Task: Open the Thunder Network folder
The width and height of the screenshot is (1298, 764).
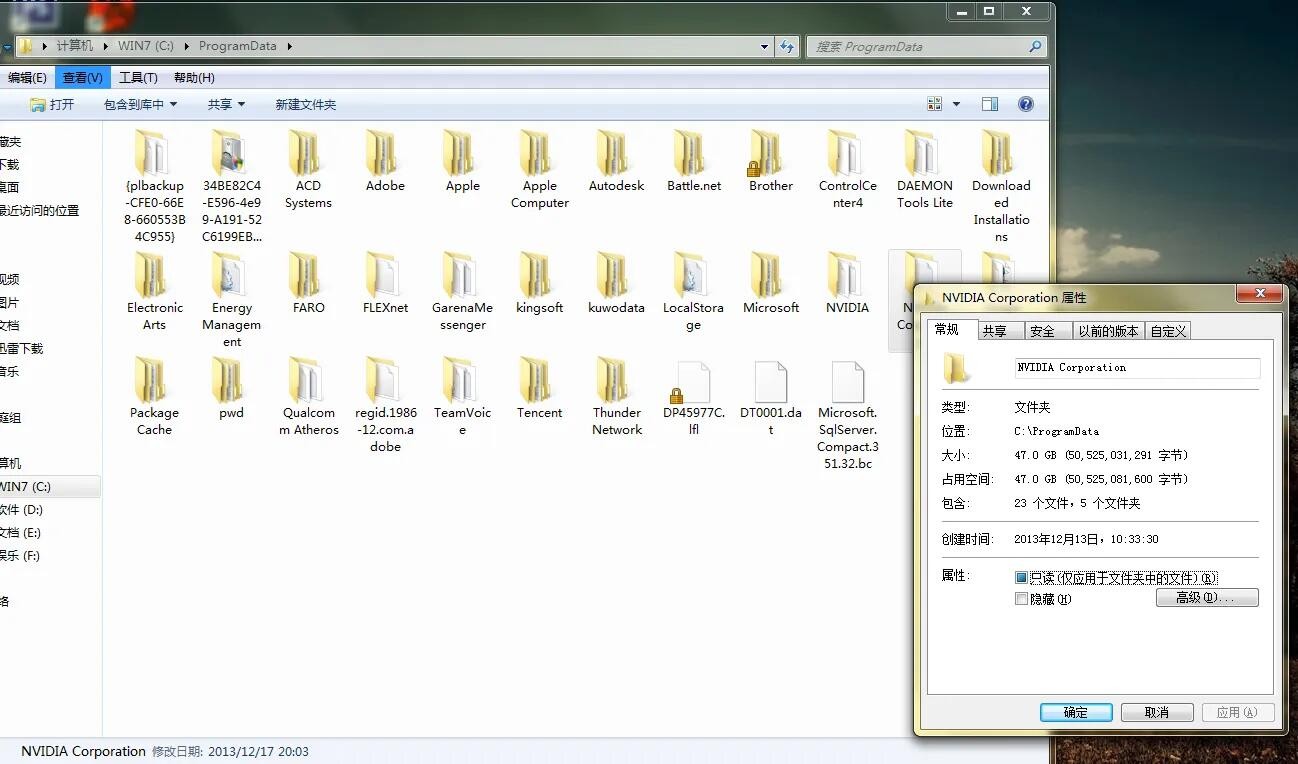Action: 616,395
